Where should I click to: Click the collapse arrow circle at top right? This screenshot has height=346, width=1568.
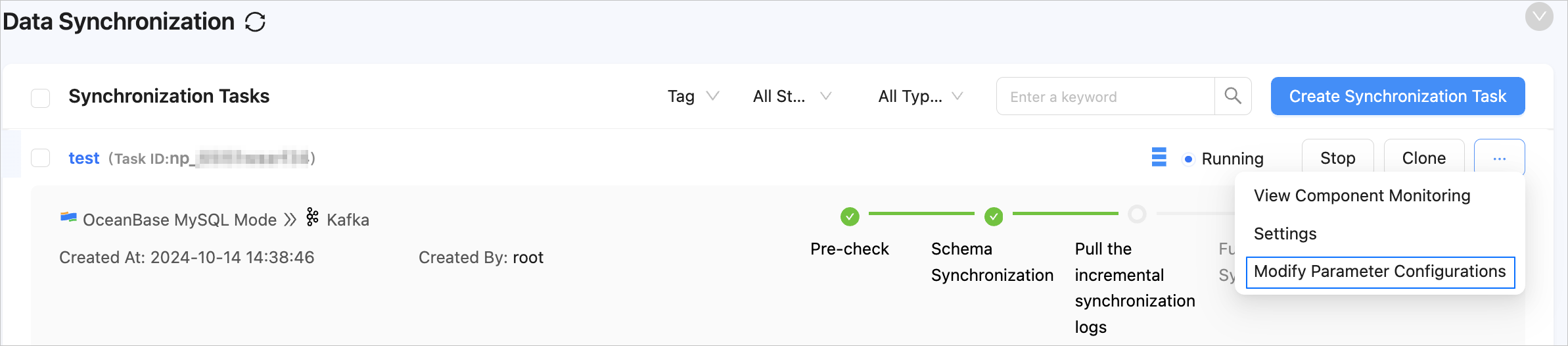1539,17
